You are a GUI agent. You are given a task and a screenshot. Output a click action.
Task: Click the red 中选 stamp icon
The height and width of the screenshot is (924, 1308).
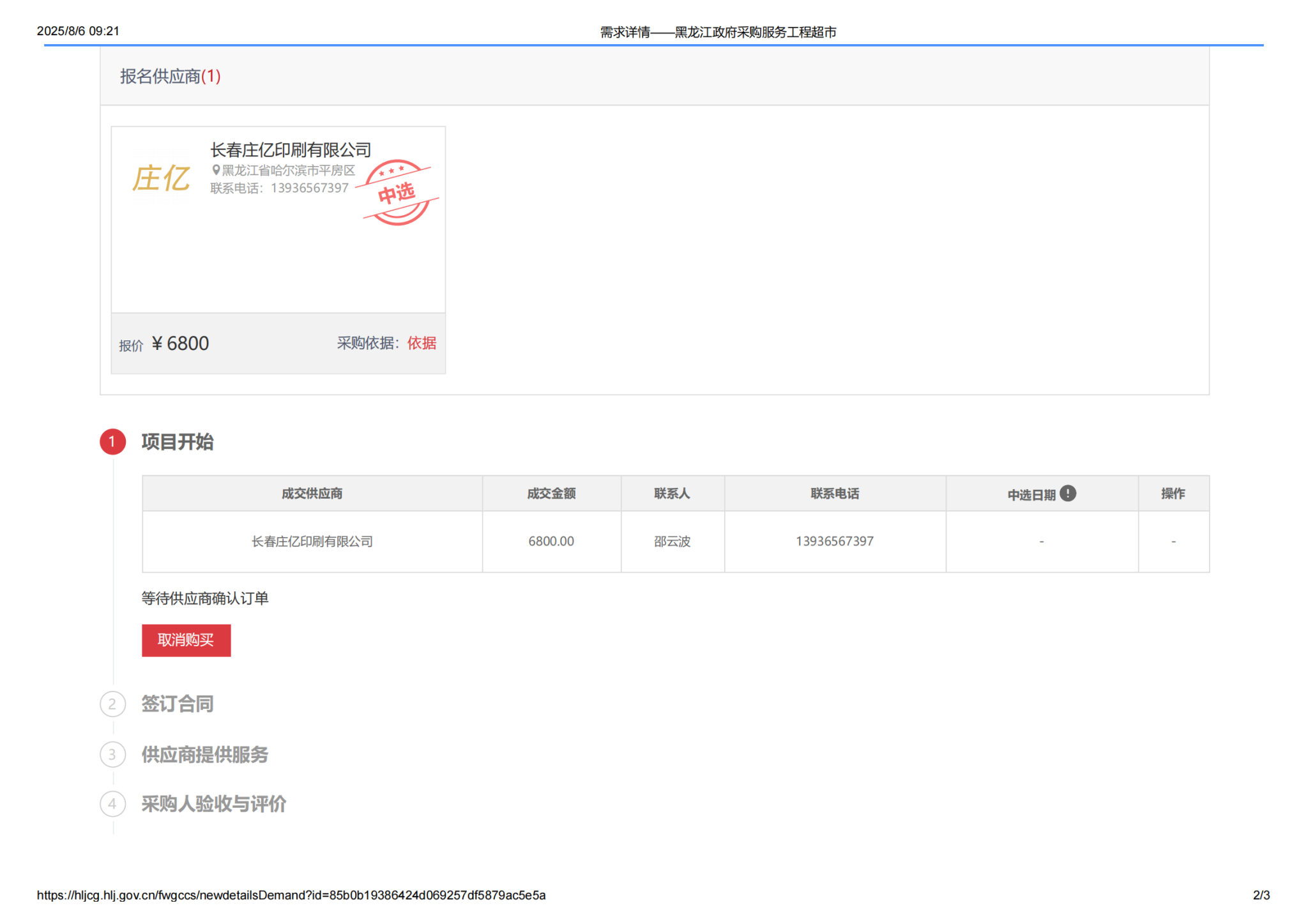pos(398,192)
